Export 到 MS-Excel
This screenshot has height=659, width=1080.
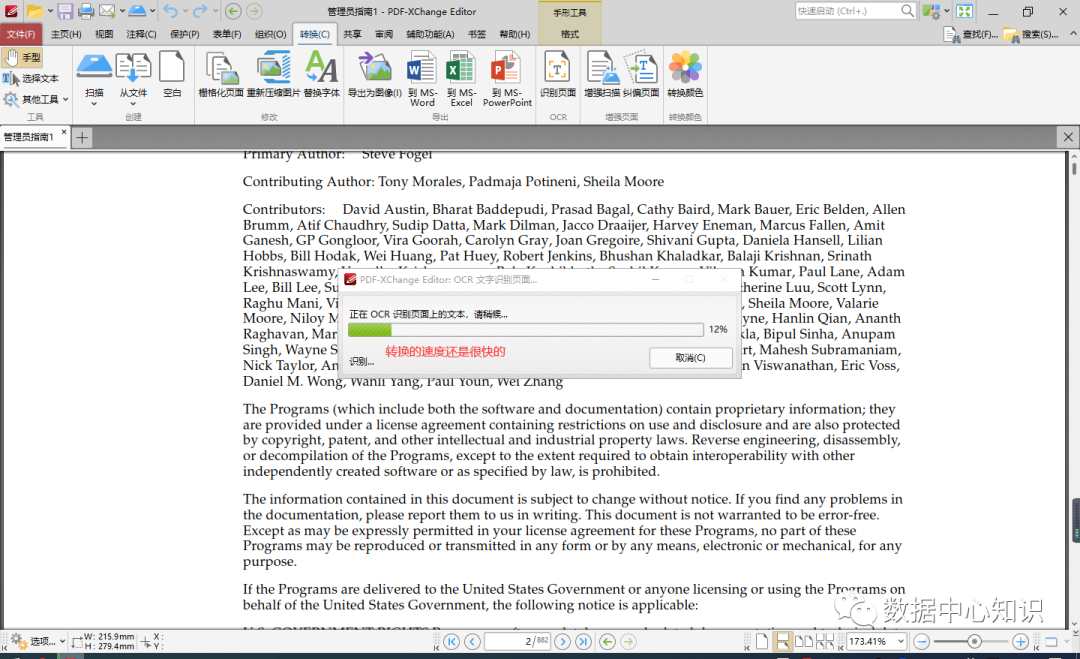[461, 79]
